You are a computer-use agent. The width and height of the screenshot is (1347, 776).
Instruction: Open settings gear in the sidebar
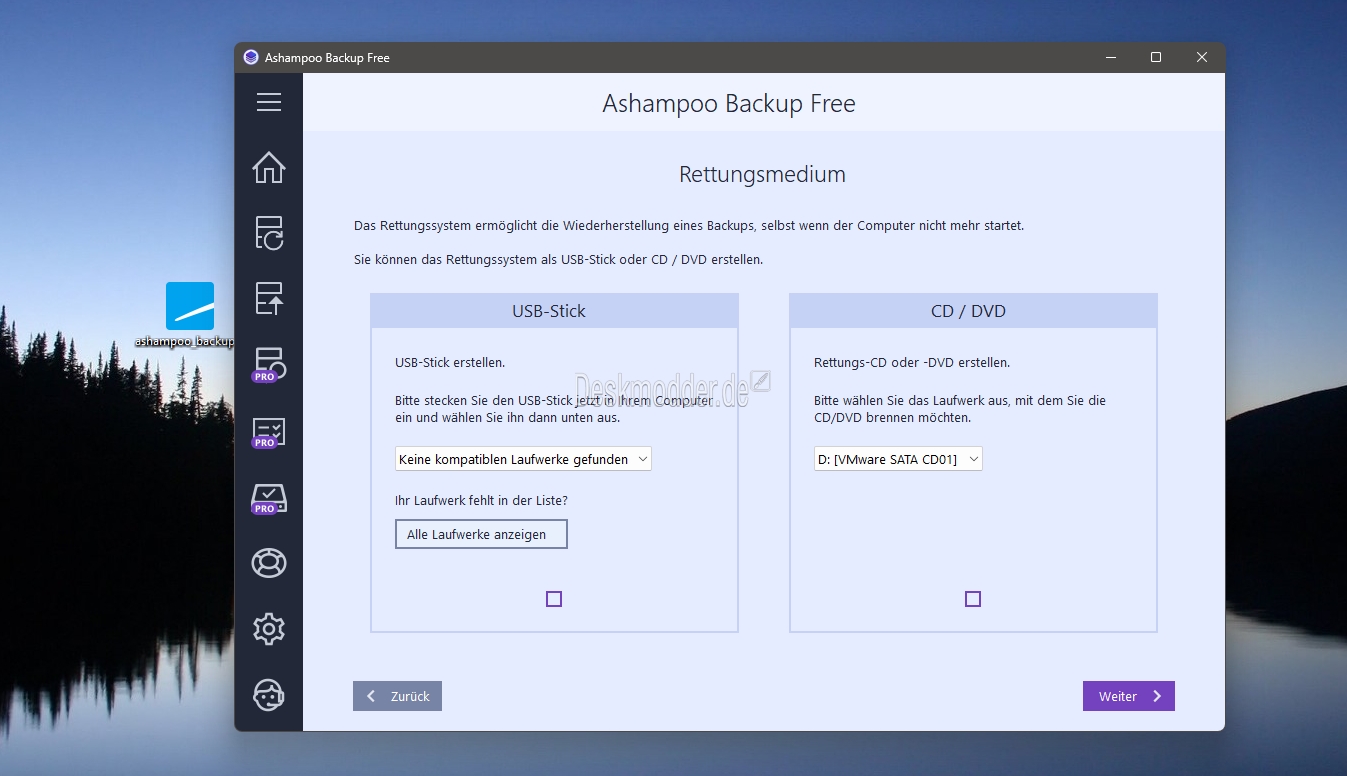pyautogui.click(x=268, y=629)
